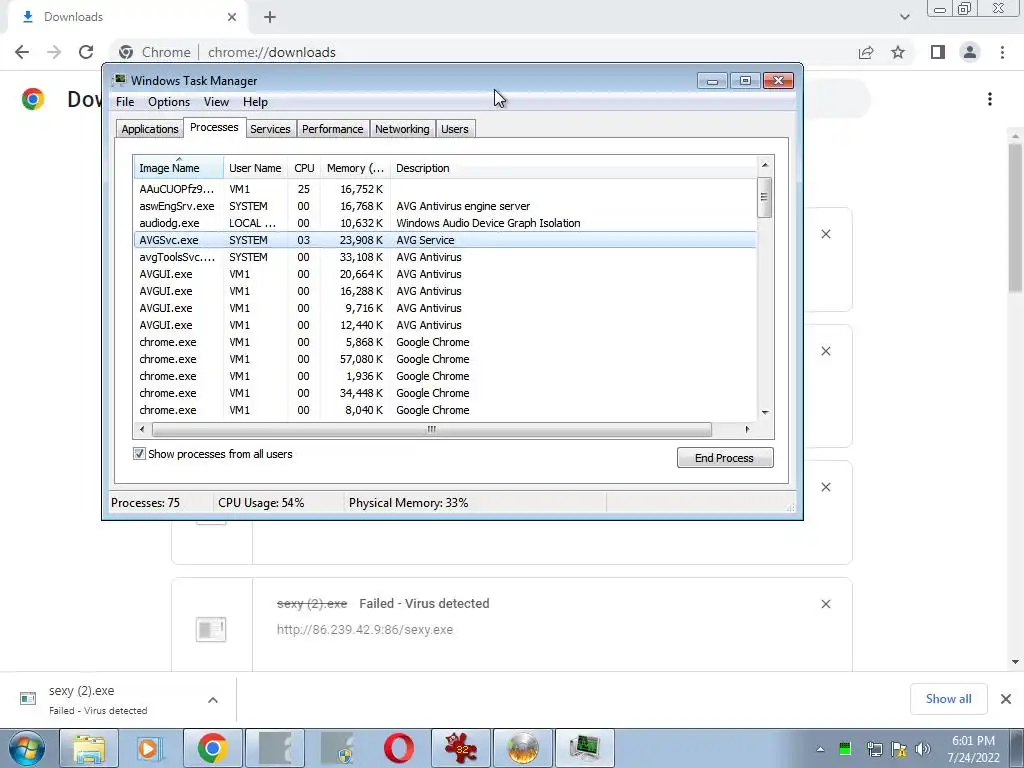This screenshot has height=768, width=1024.
Task: Open a new Chrome tab
Action: coord(270,17)
